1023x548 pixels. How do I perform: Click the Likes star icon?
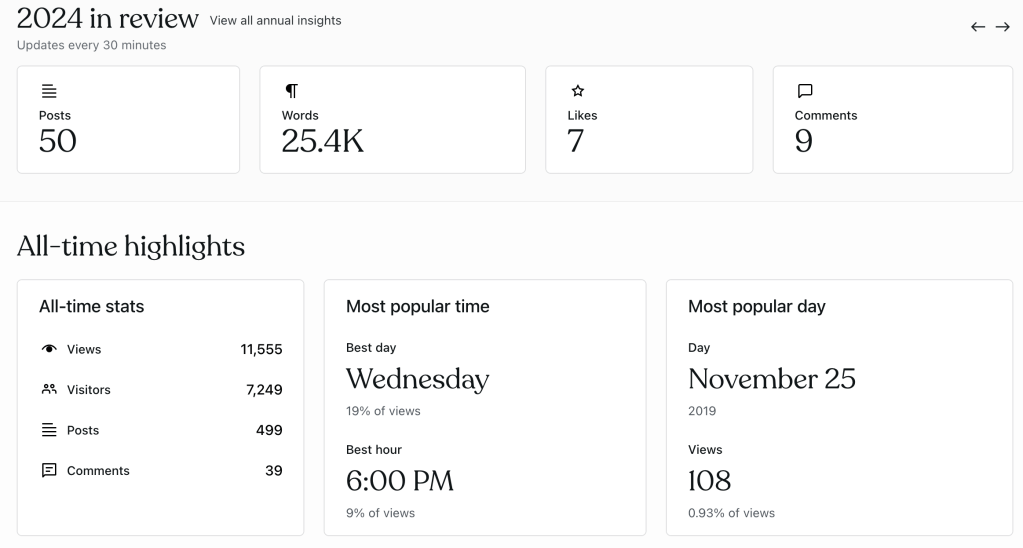pyautogui.click(x=576, y=91)
